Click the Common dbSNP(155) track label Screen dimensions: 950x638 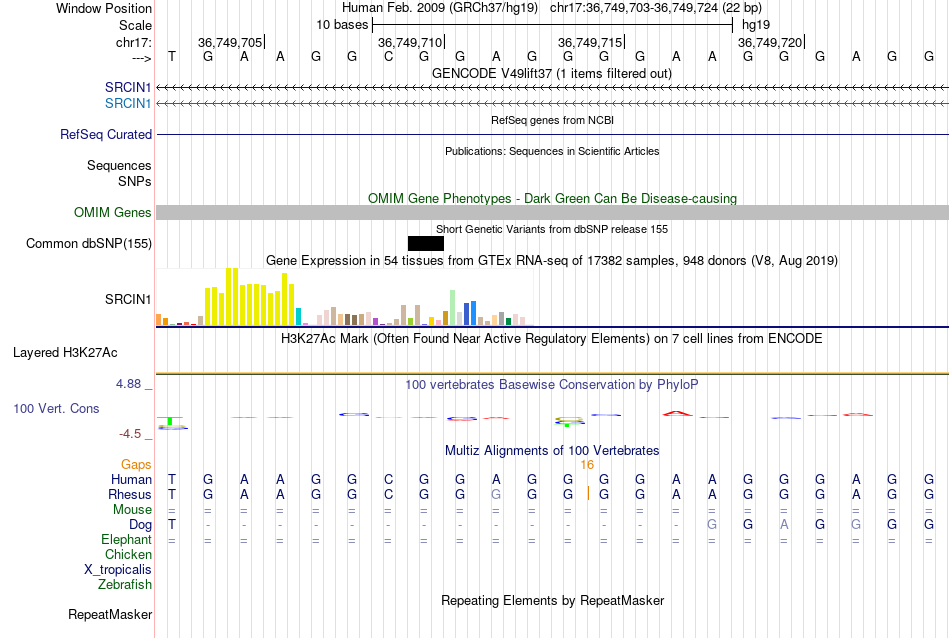click(89, 244)
